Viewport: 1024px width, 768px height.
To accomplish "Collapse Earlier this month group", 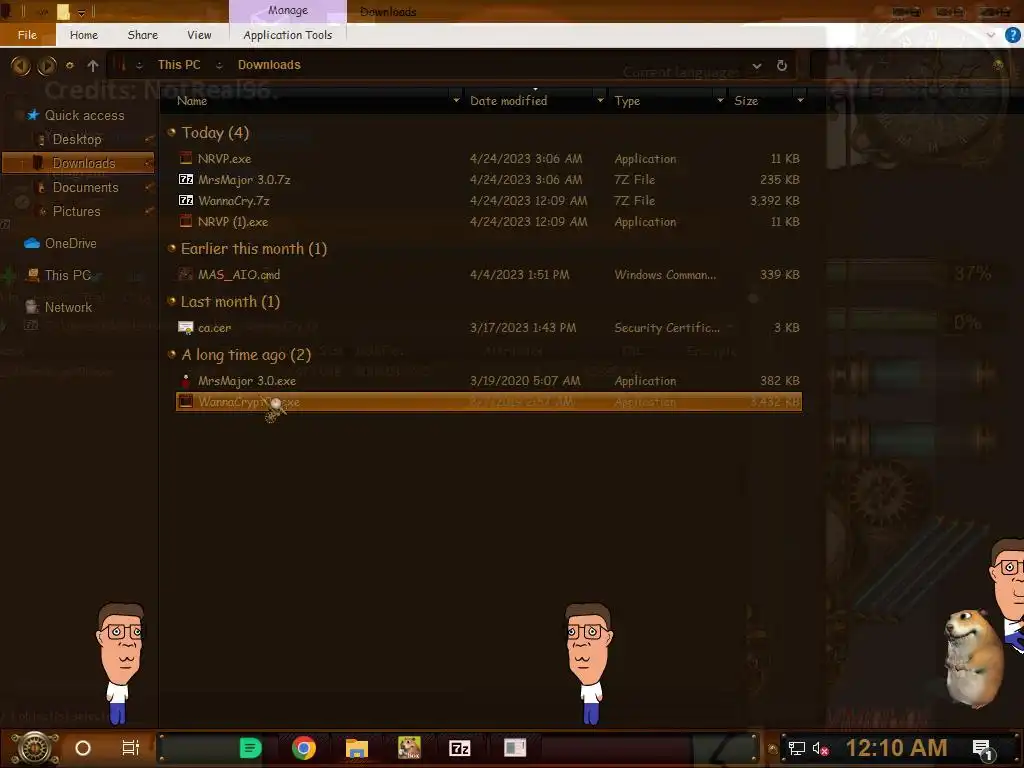I will 172,248.
